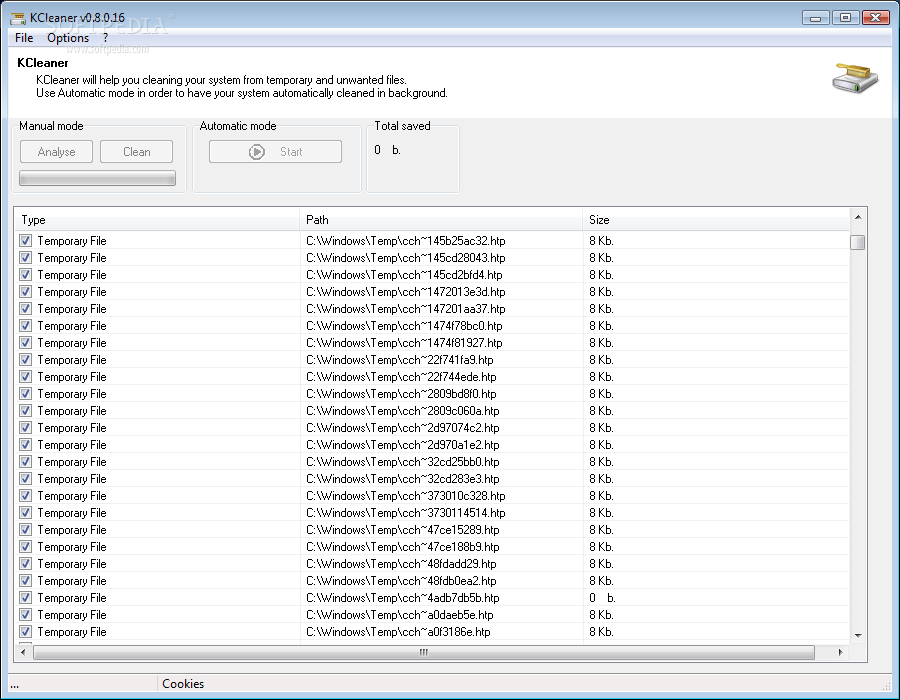Select path C:\Windows\Temp\cch~2d97074c2.htp
This screenshot has height=700, width=900.
coord(402,428)
